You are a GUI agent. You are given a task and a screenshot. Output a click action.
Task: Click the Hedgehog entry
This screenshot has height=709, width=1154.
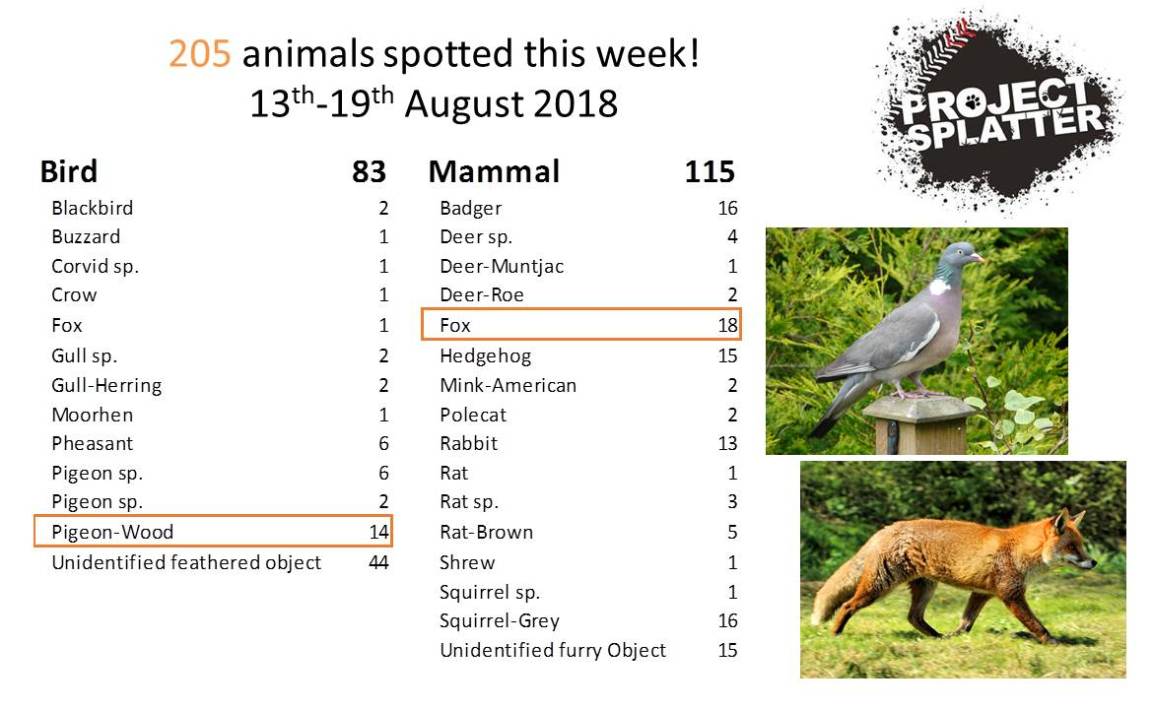click(485, 356)
